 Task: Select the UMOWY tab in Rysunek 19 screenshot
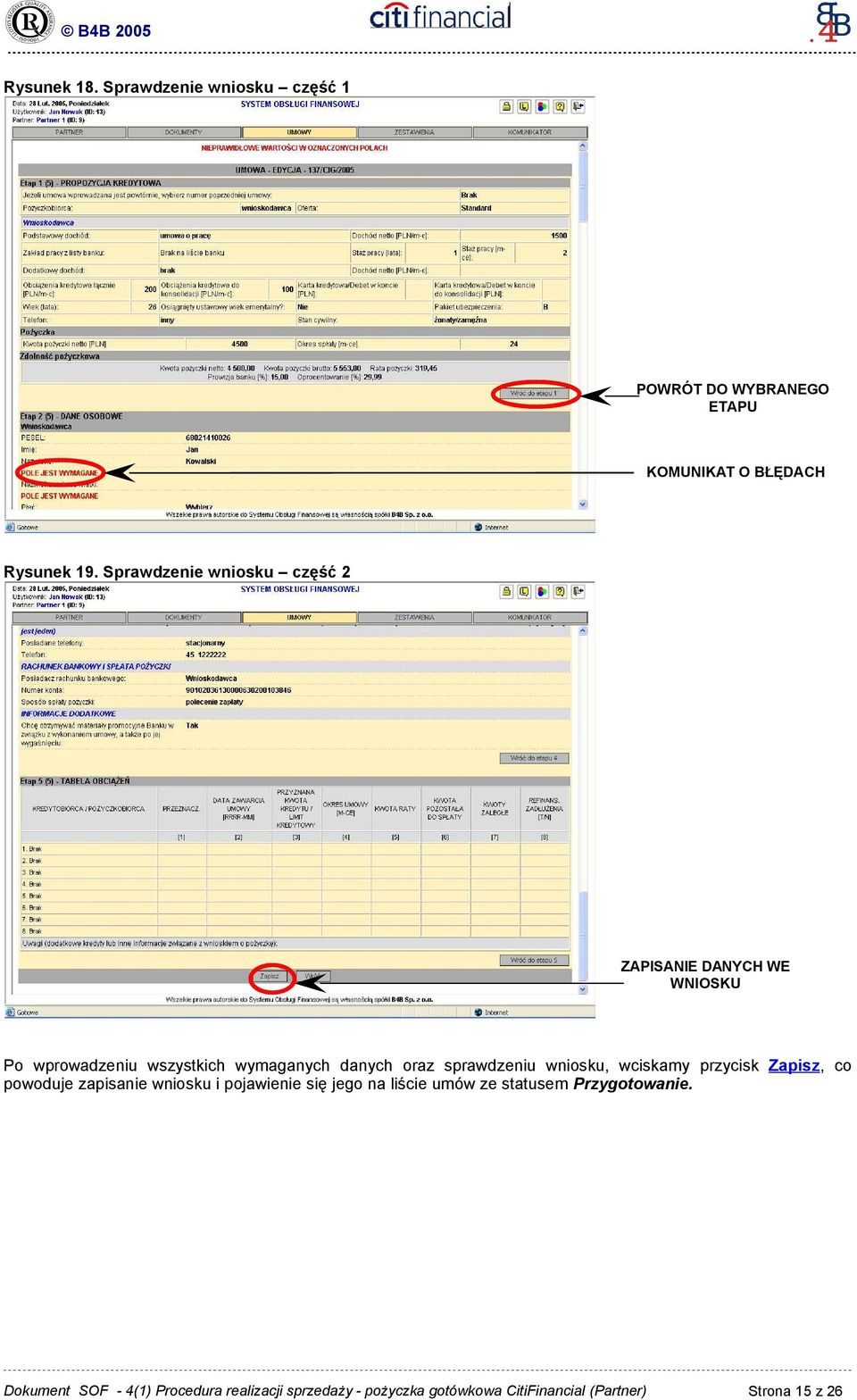tap(299, 617)
